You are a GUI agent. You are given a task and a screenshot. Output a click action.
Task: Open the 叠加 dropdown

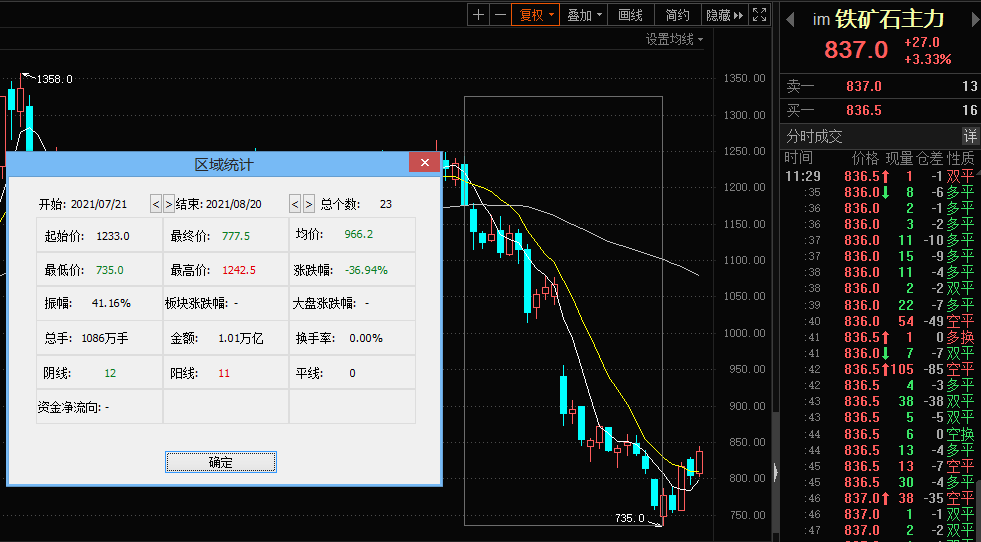coord(583,15)
